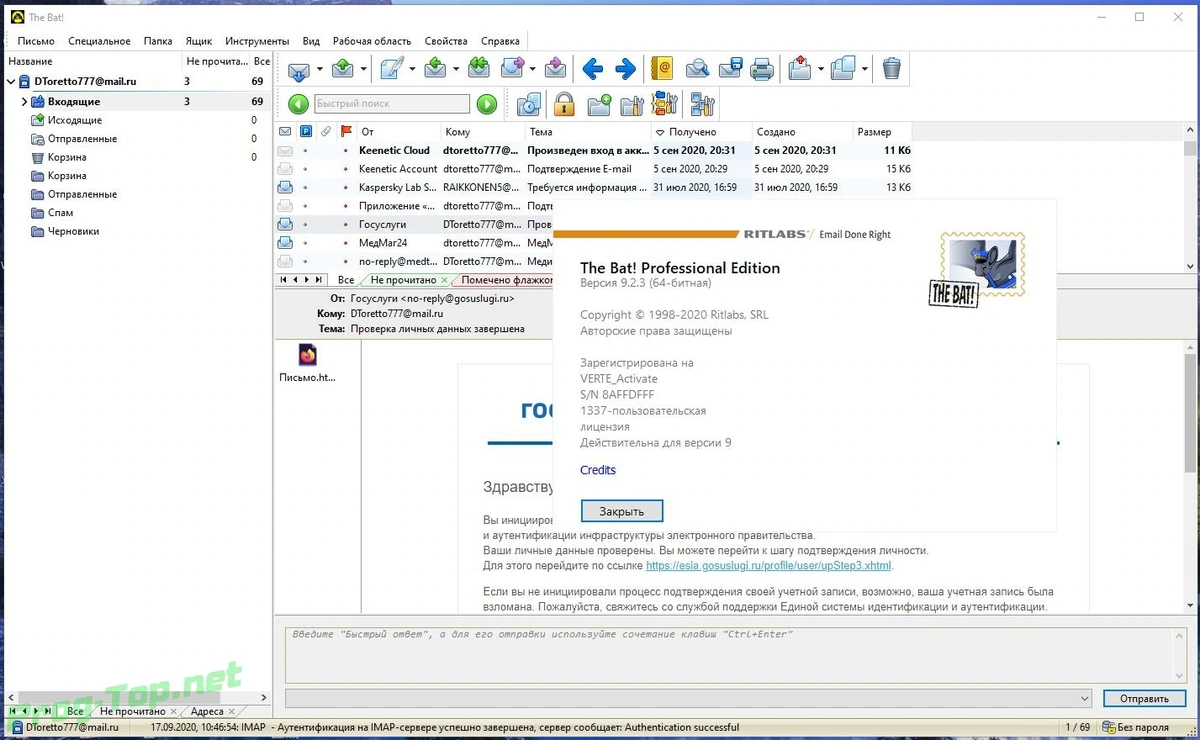Screen dimensions: 1200x740
Task: Open the Move to folder dropdown arrow
Action: point(820,69)
